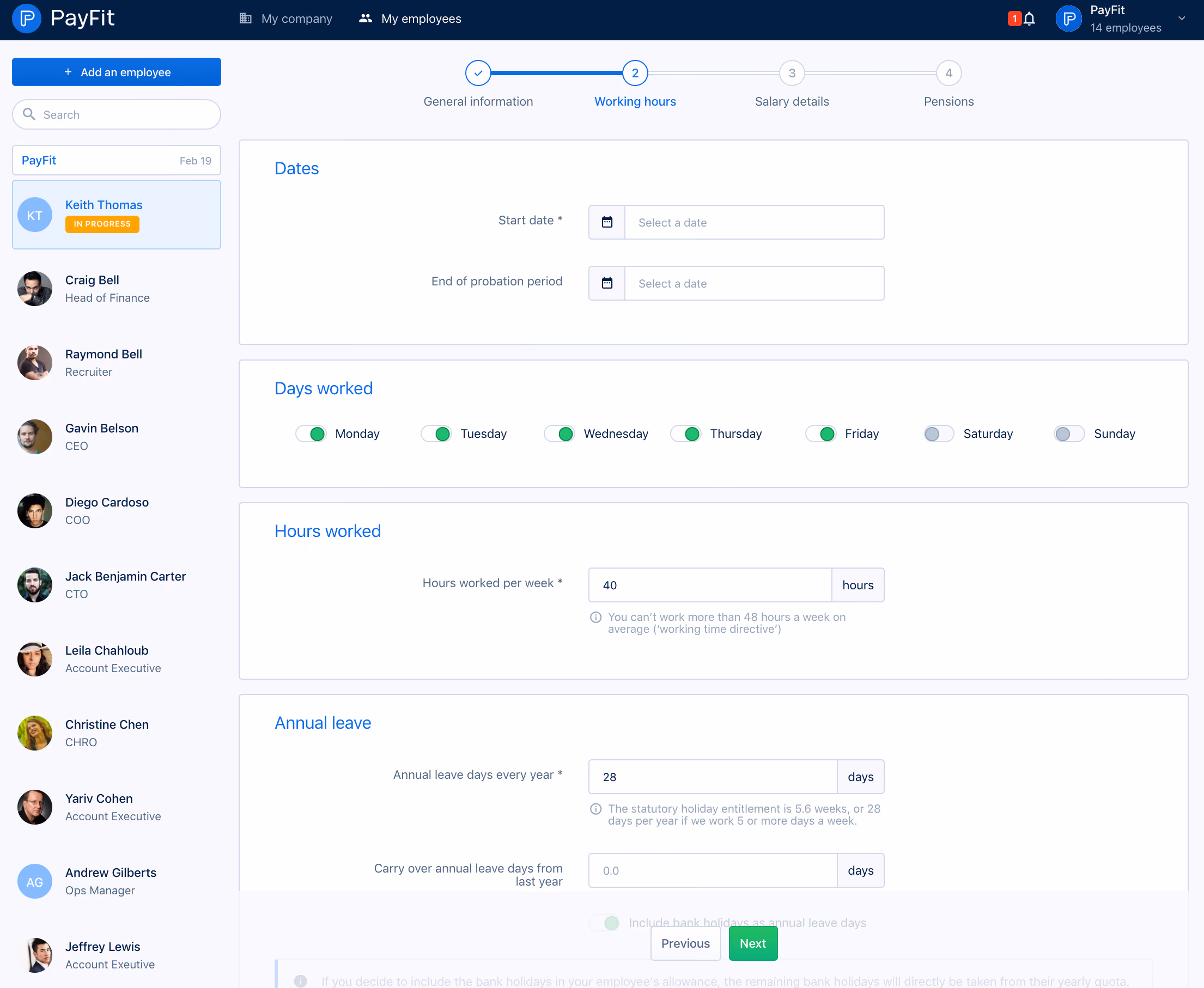Click Add an employee button

(116, 72)
